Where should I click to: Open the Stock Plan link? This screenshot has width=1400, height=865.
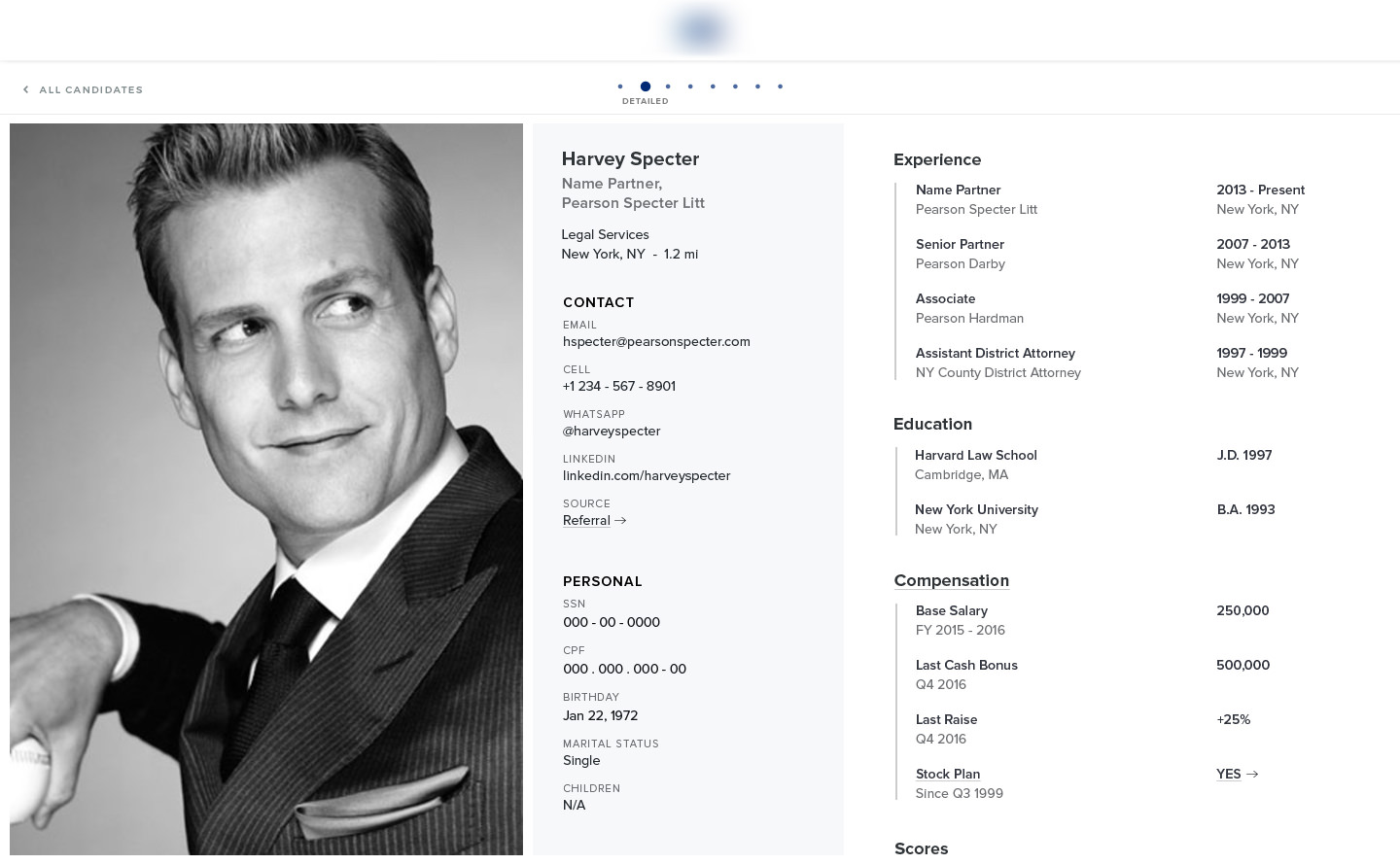coord(948,774)
